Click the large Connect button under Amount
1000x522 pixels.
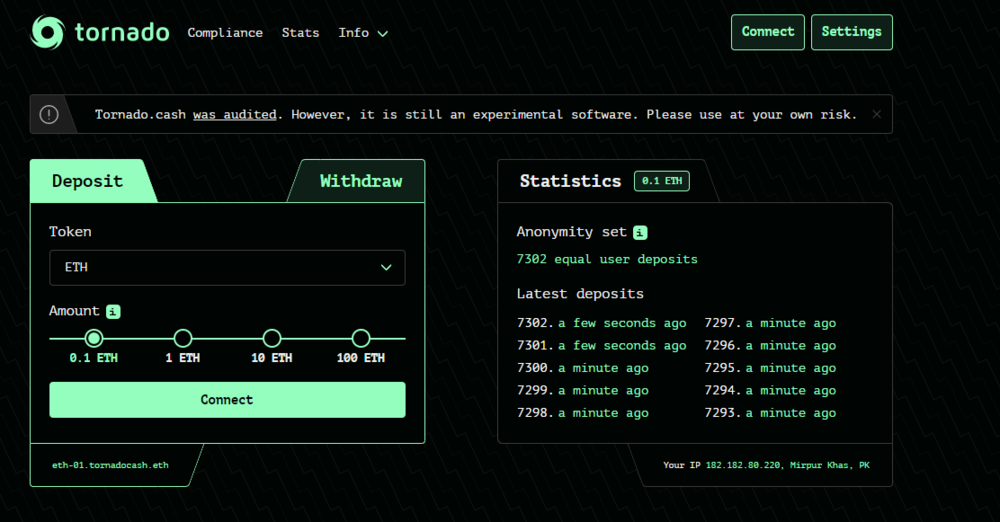pyautogui.click(x=227, y=400)
